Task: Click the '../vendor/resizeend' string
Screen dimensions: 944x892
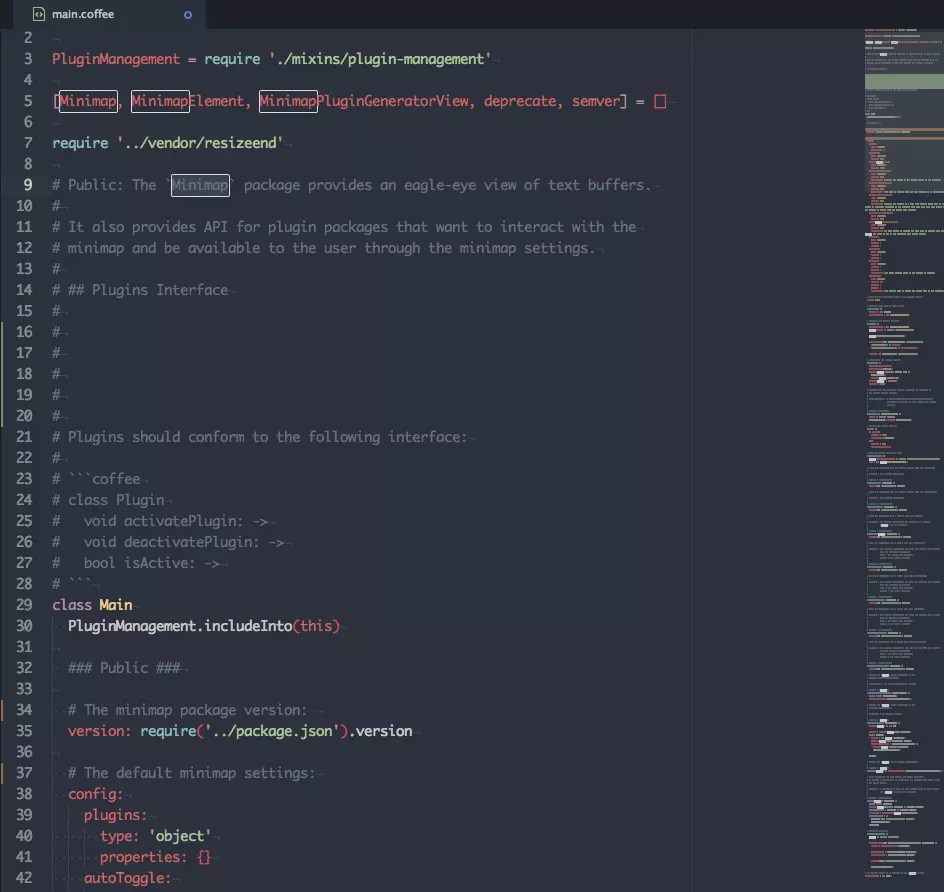Action: pos(199,143)
